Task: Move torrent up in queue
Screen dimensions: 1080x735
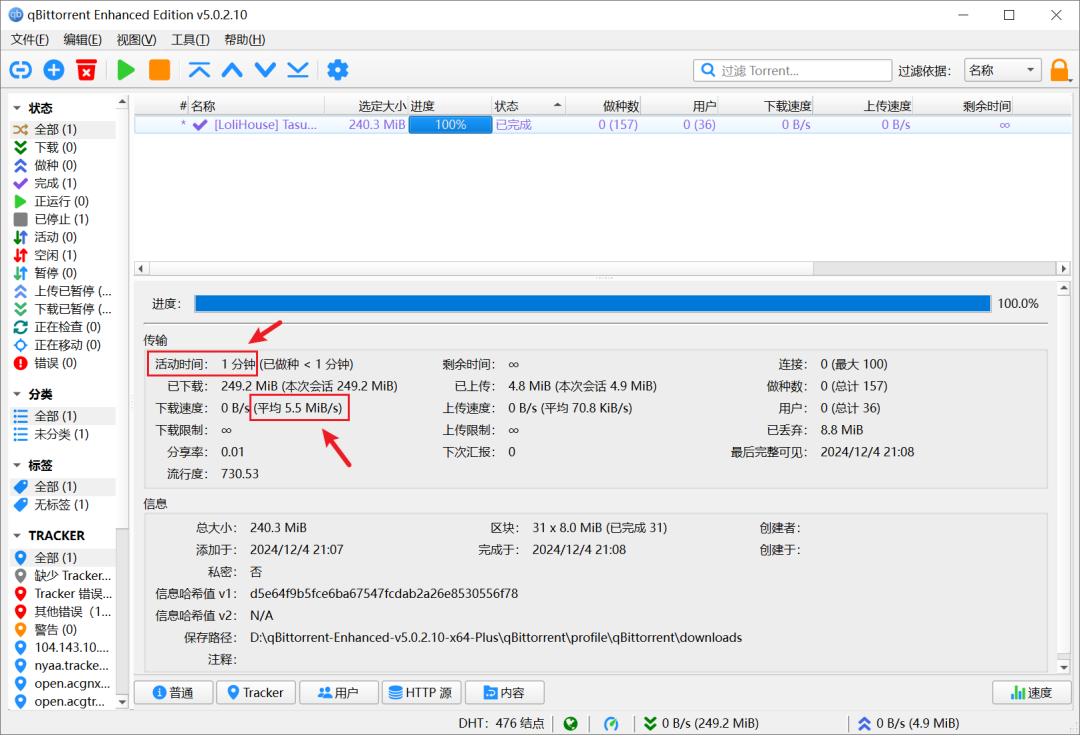Action: pyautogui.click(x=232, y=70)
